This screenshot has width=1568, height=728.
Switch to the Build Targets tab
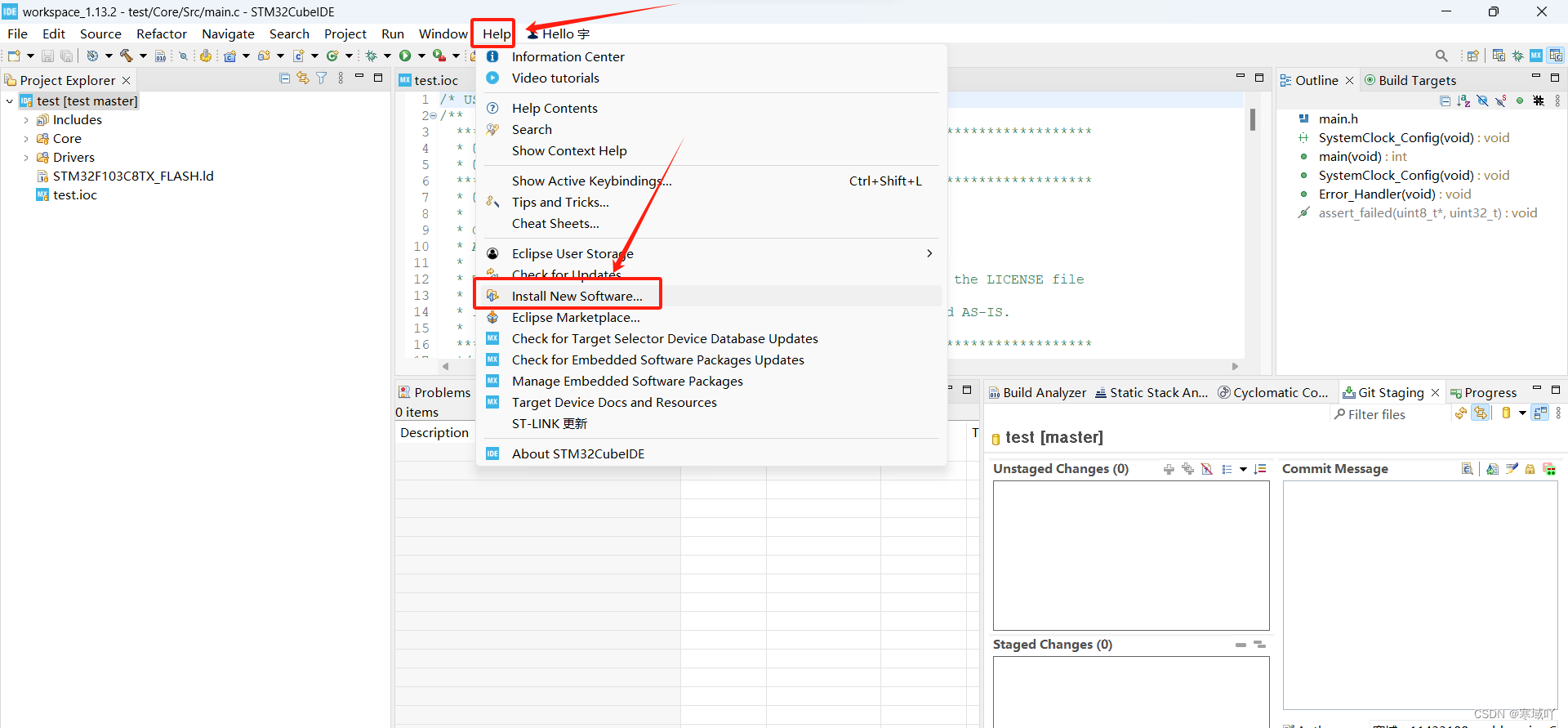pyautogui.click(x=1410, y=80)
